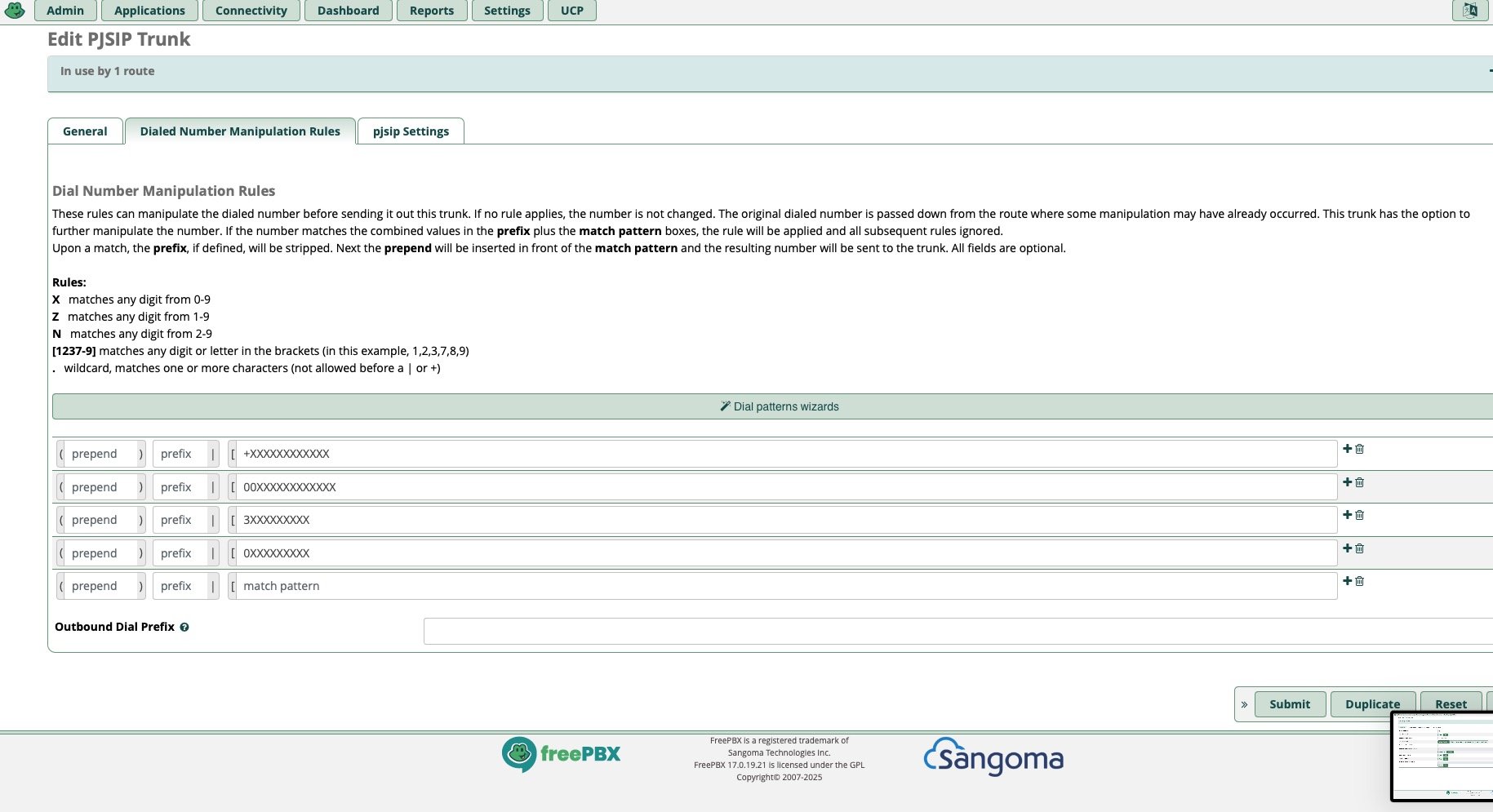This screenshot has height=812, width=1493.
Task: Click the prefix field in the last empty row
Action: pos(180,586)
